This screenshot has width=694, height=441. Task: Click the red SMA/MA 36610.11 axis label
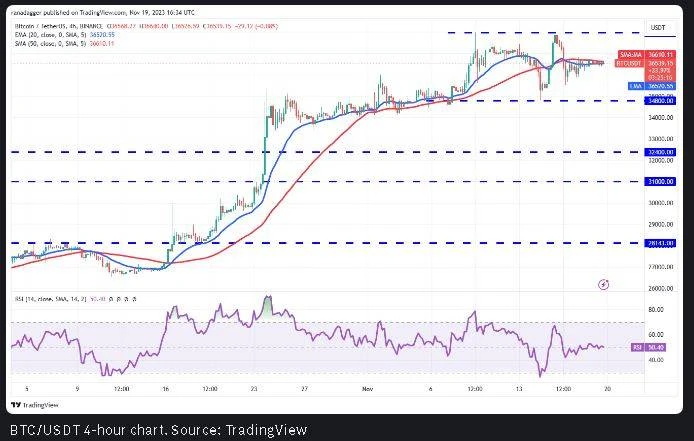pos(647,54)
